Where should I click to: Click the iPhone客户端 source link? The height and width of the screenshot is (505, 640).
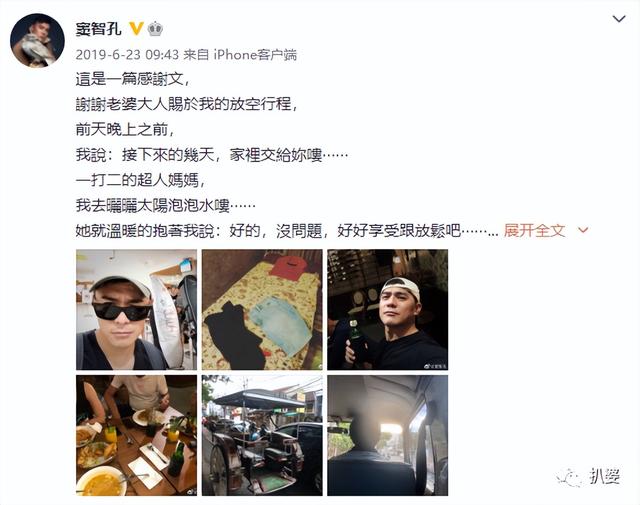255,55
